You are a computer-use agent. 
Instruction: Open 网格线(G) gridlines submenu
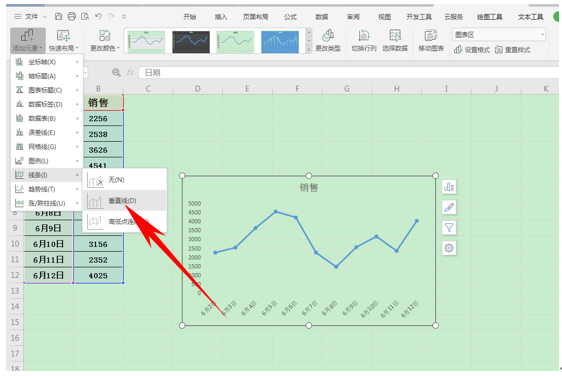47,147
